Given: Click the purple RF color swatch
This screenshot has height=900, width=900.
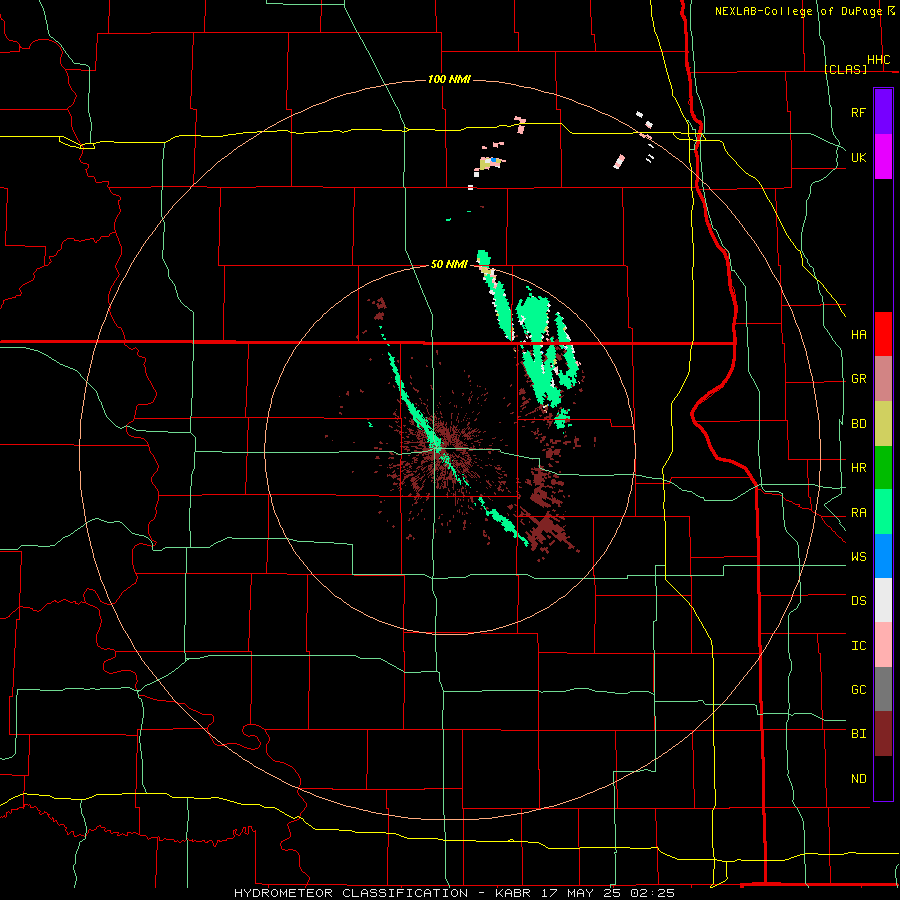Looking at the screenshot, I should [883, 112].
